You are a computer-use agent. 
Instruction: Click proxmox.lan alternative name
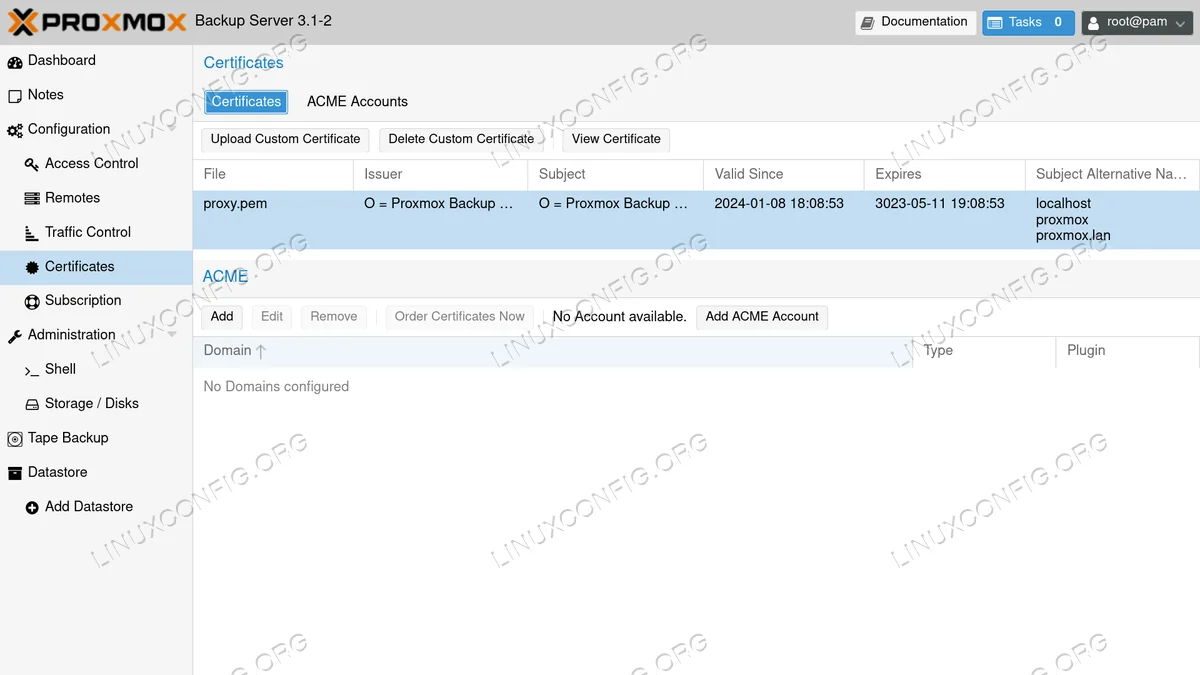pyautogui.click(x=1073, y=236)
